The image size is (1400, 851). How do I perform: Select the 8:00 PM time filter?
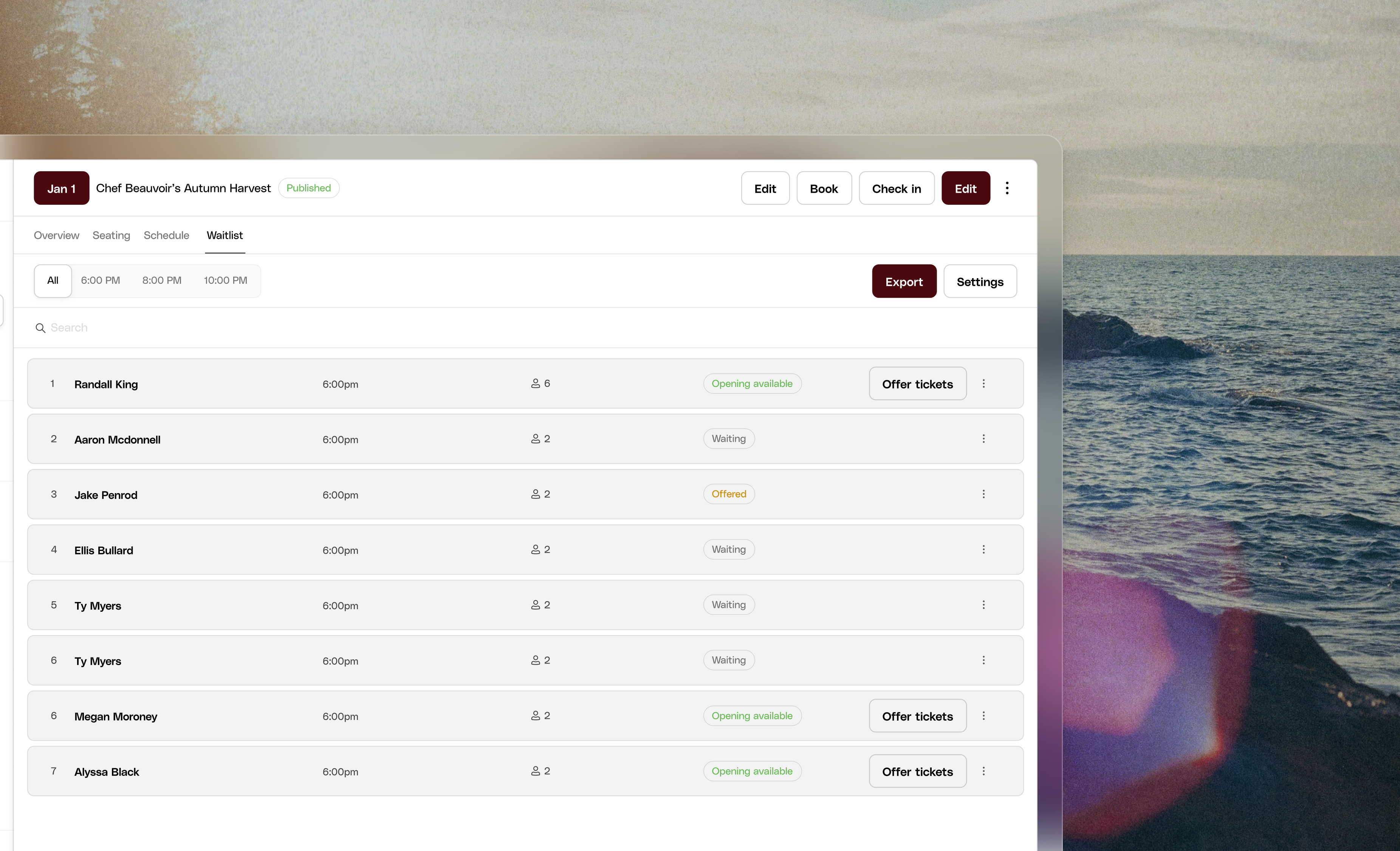click(x=161, y=280)
